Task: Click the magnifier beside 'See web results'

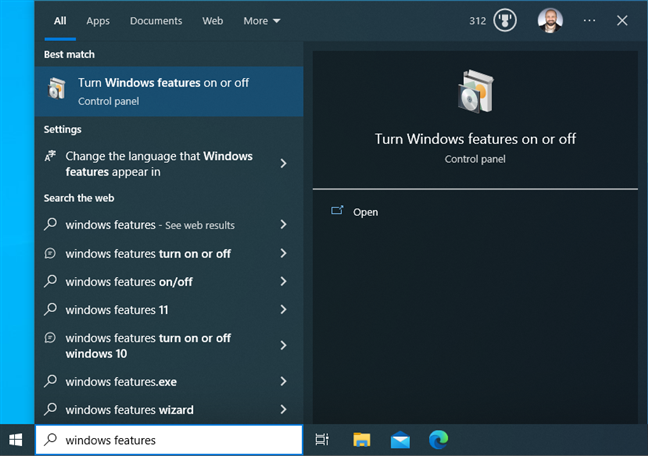Action: tap(50, 224)
